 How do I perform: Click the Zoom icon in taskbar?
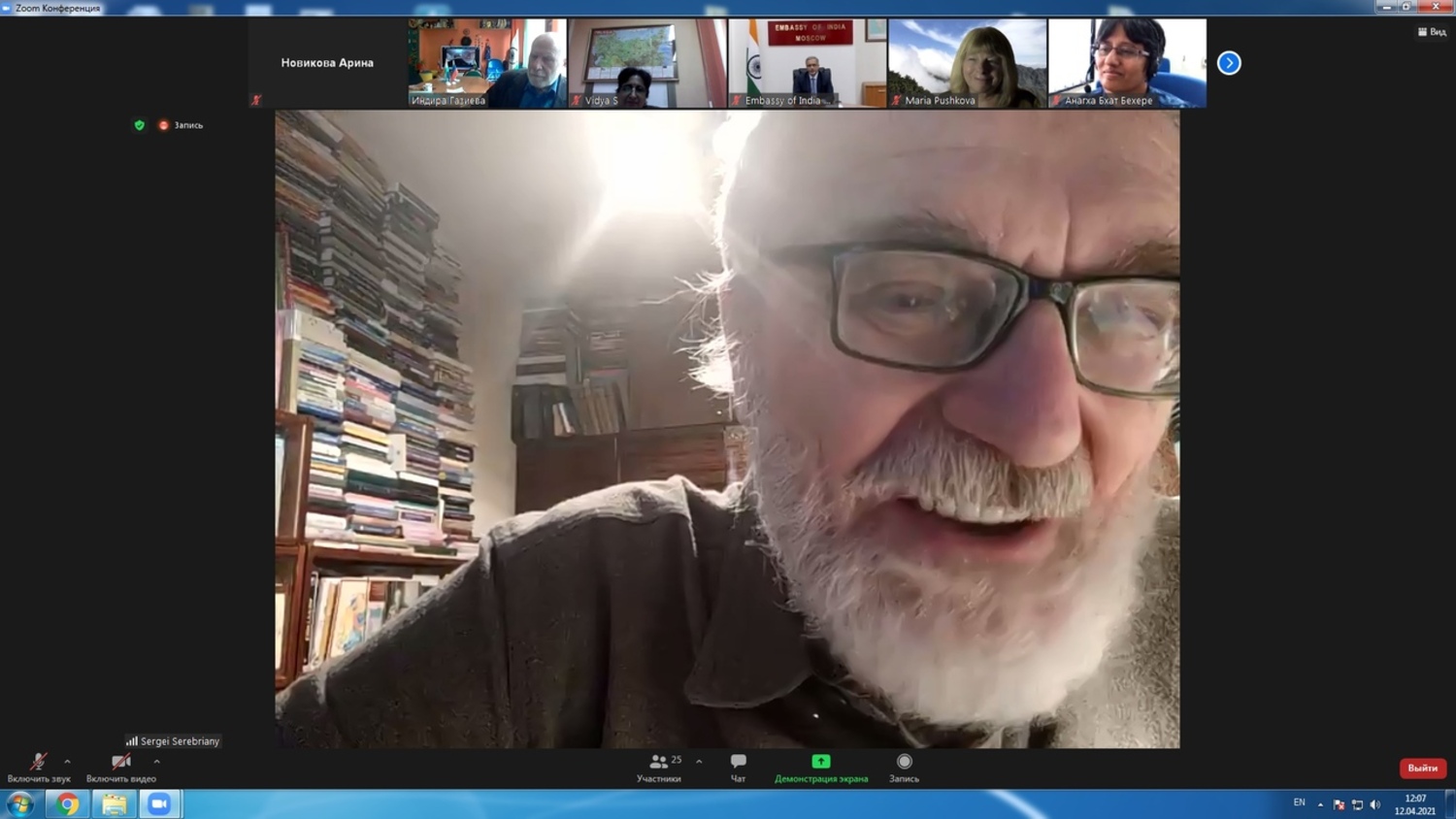pos(159,804)
